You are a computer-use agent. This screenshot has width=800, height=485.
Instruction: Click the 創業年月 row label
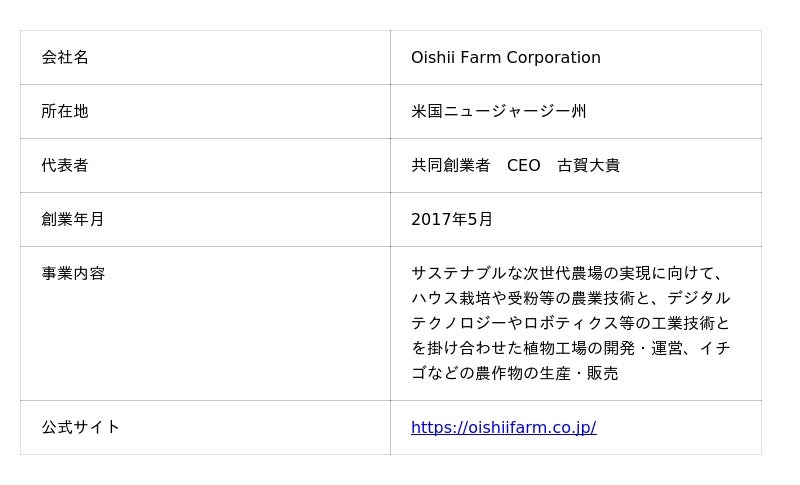72,220
